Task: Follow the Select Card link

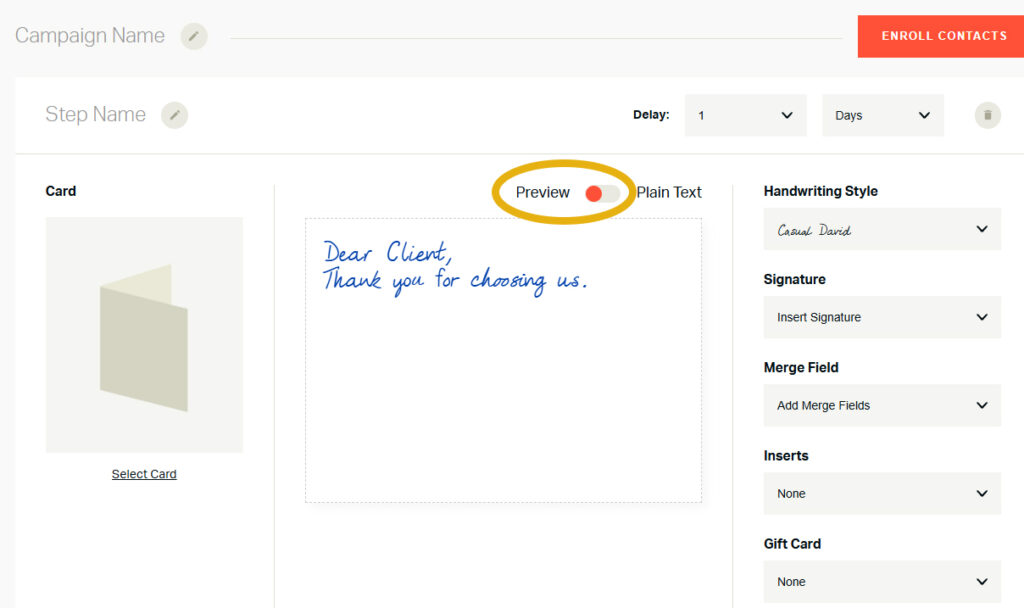Action: 144,474
